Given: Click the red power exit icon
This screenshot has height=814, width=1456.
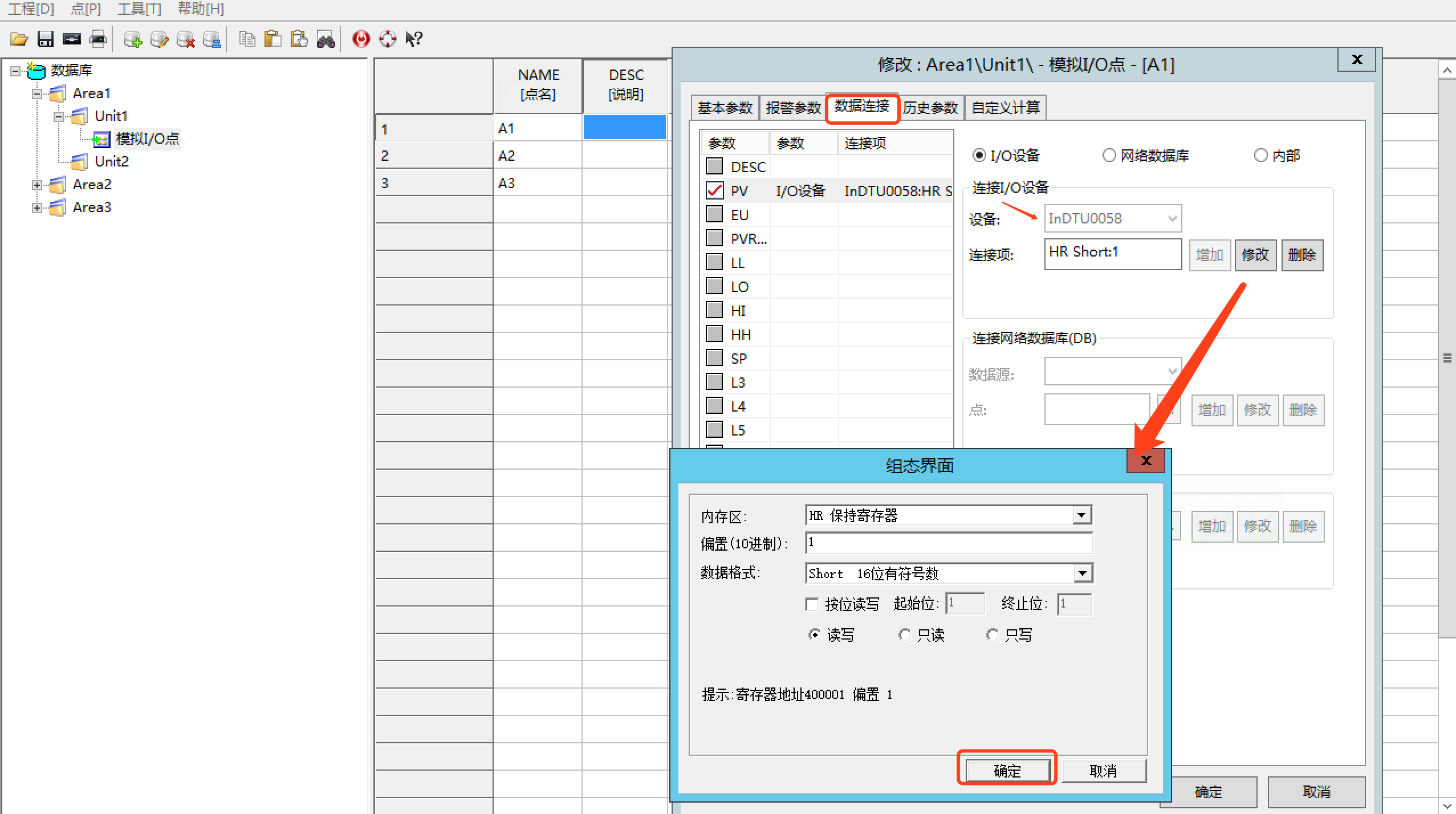Looking at the screenshot, I should click(x=361, y=39).
